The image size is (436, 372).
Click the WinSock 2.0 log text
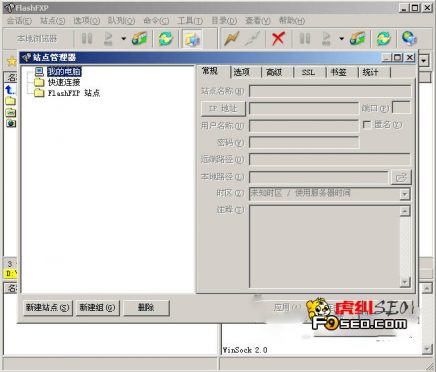(245, 350)
